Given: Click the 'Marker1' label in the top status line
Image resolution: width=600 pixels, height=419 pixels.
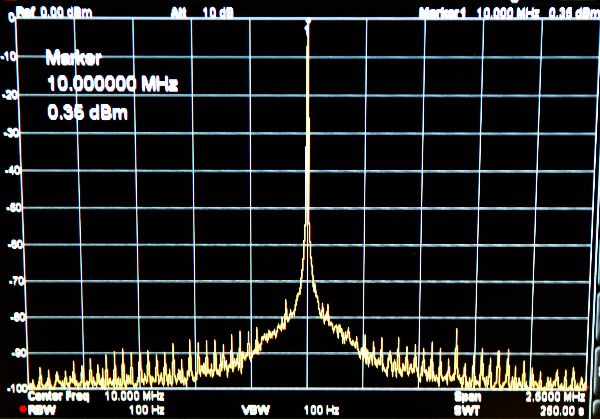Looking at the screenshot, I should (443, 13).
